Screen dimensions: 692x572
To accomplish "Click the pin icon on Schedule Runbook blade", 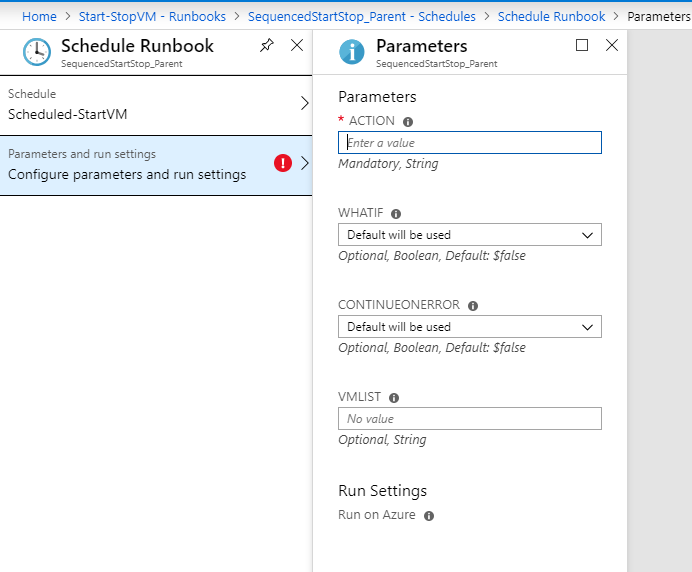I will [266, 46].
